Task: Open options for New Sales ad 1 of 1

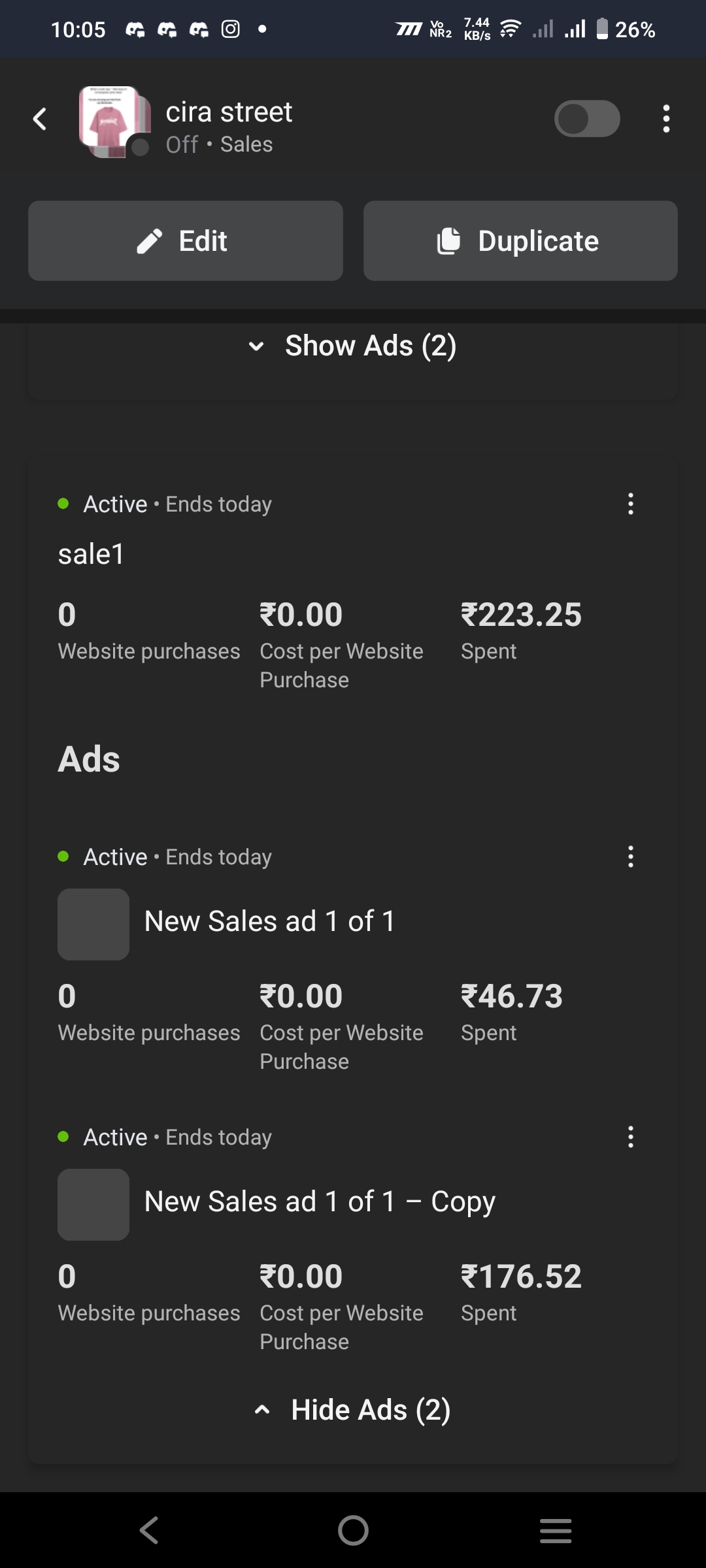Action: pyautogui.click(x=630, y=857)
